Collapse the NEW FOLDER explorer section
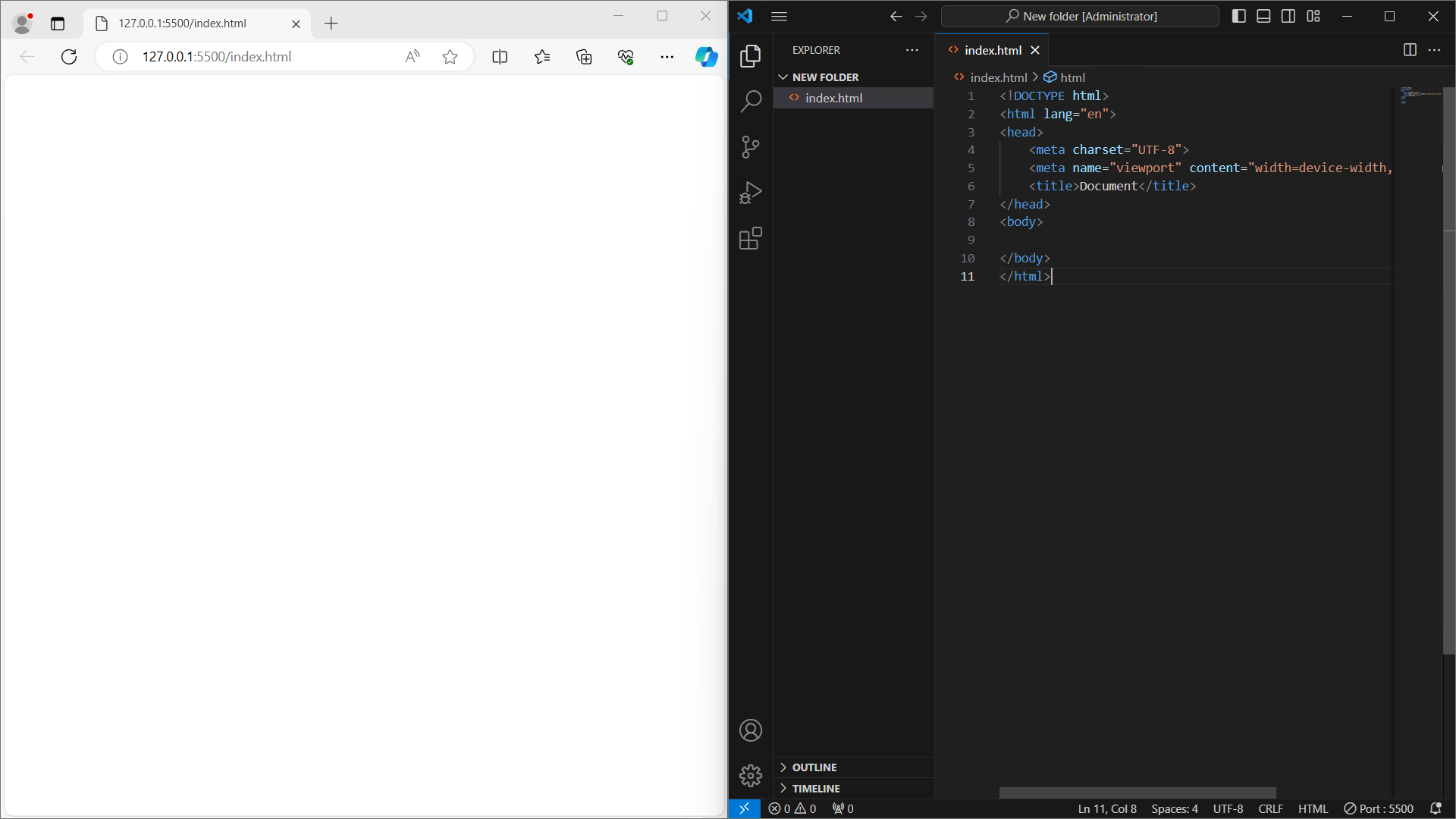This screenshot has width=1456, height=819. point(825,77)
